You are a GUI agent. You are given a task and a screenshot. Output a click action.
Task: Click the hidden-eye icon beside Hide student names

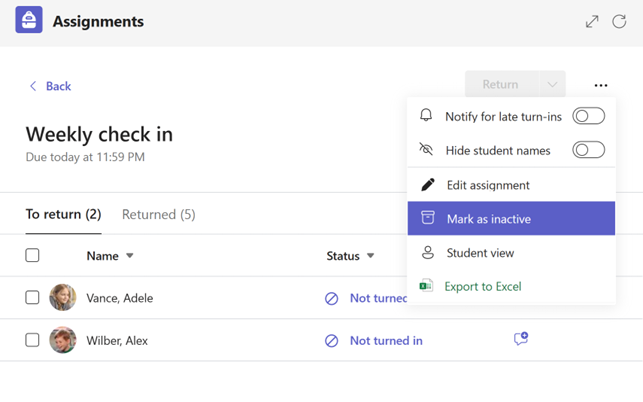(426, 149)
